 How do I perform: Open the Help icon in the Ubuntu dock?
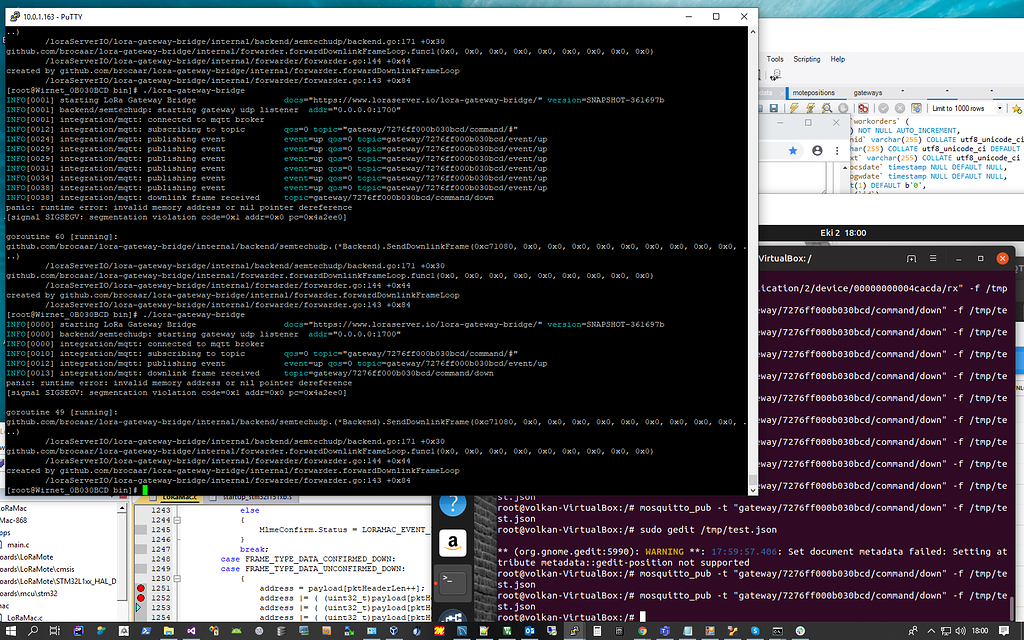point(453,505)
